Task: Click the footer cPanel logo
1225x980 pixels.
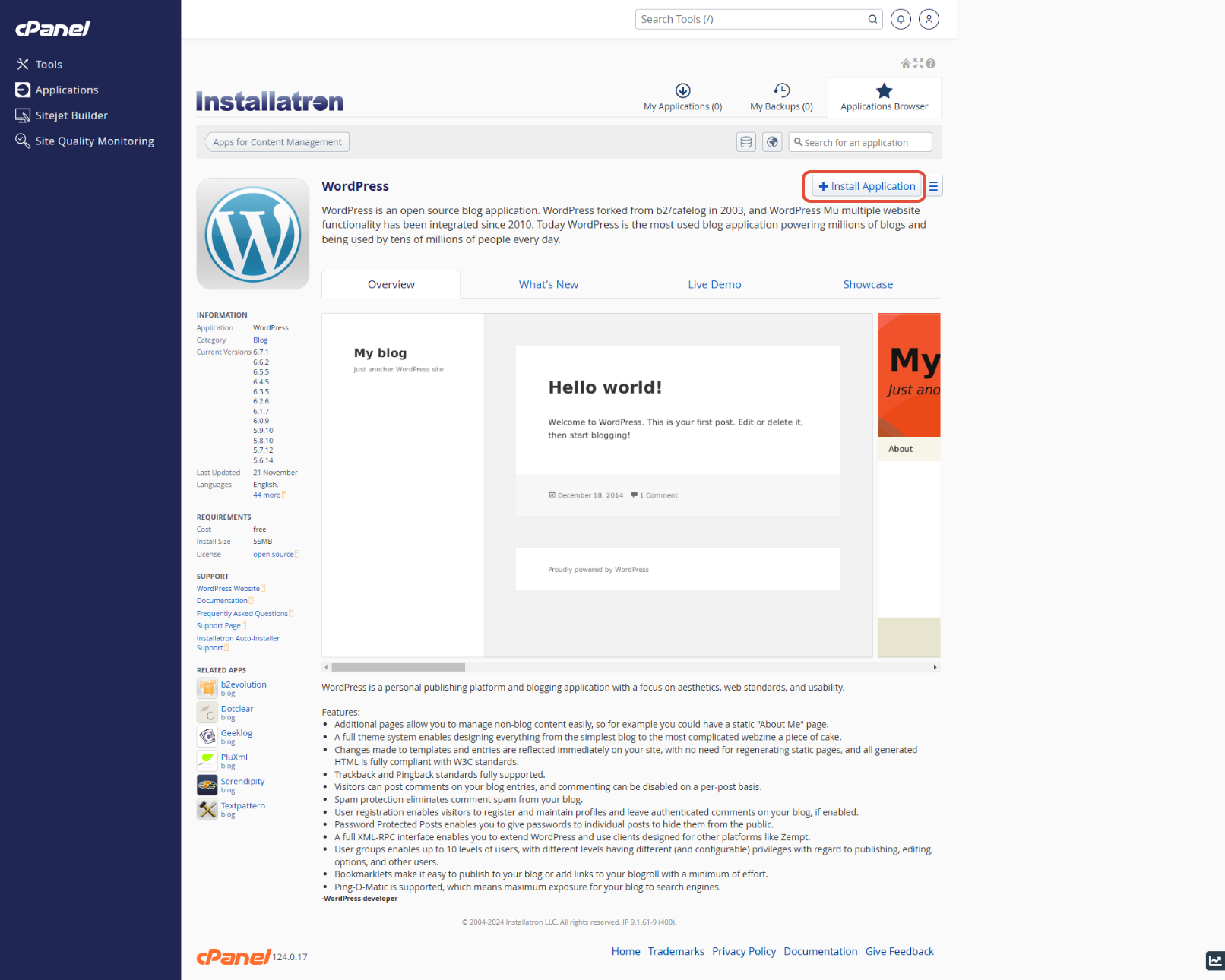Action: pos(233,957)
